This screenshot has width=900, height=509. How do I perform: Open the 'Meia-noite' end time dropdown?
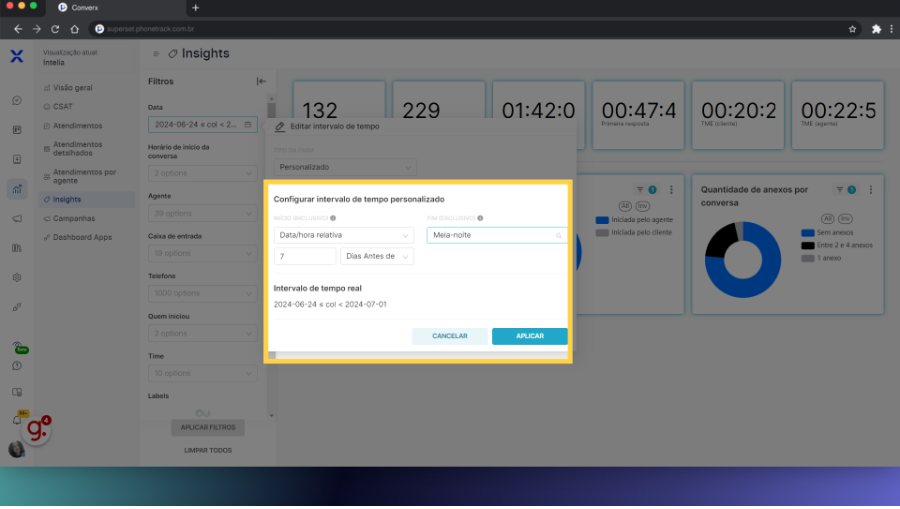tap(496, 236)
